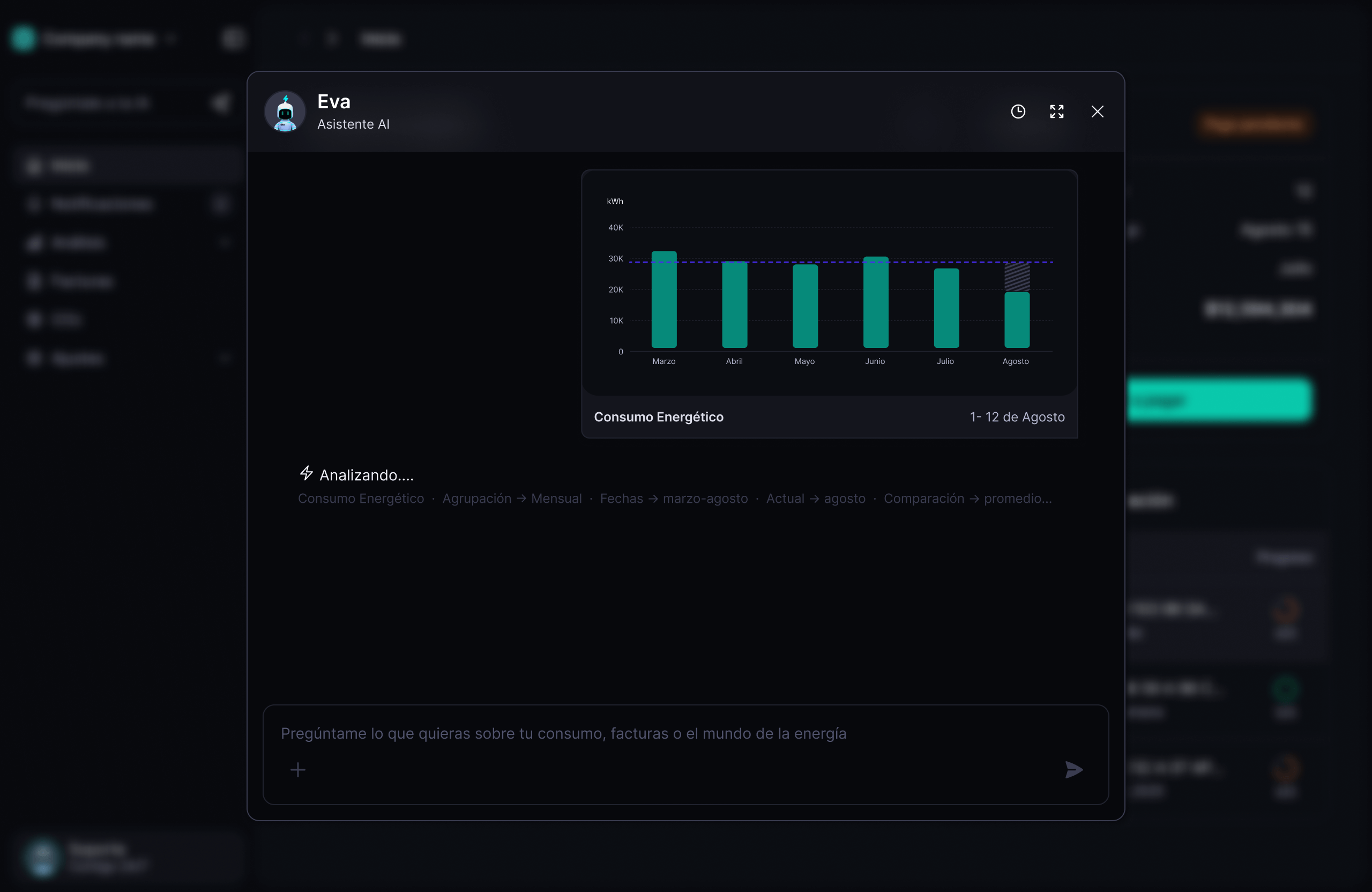Click the 'Actual → agosto' chip
This screenshot has height=892, width=1372.
pos(816,498)
